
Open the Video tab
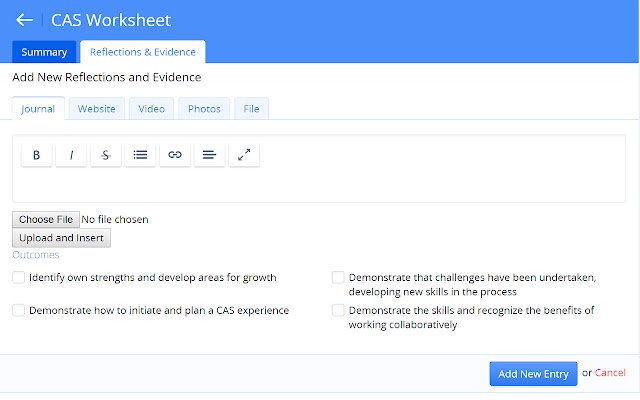coord(151,109)
